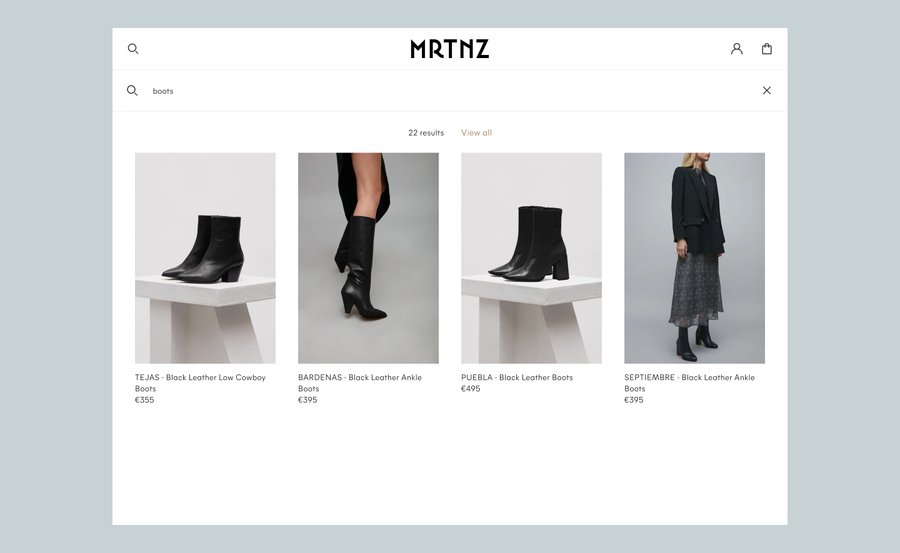The width and height of the screenshot is (900, 553).
Task: Open the PUEBLA boots product image
Action: point(532,258)
